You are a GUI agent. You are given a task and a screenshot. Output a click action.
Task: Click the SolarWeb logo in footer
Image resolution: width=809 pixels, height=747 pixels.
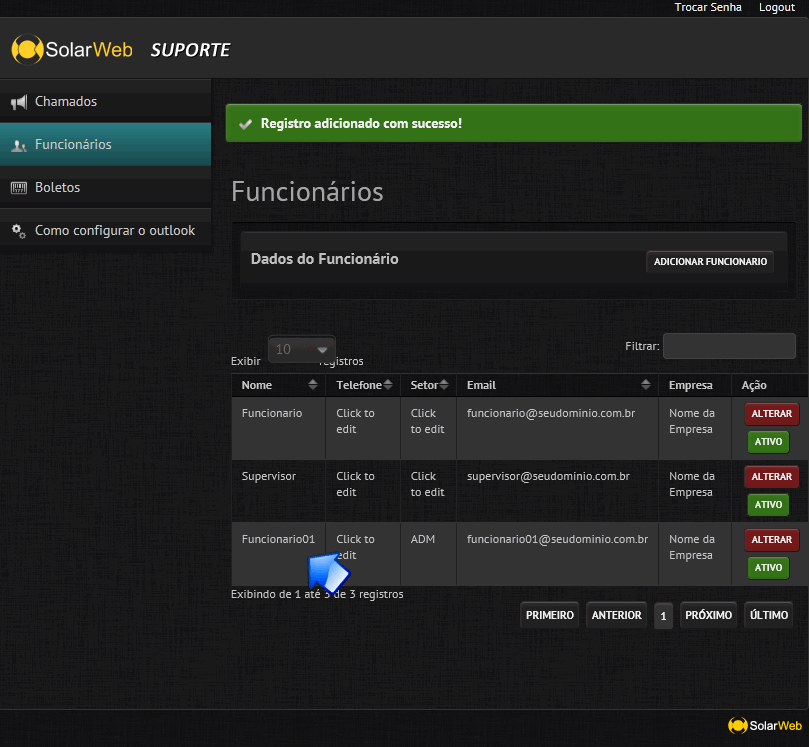click(x=765, y=725)
